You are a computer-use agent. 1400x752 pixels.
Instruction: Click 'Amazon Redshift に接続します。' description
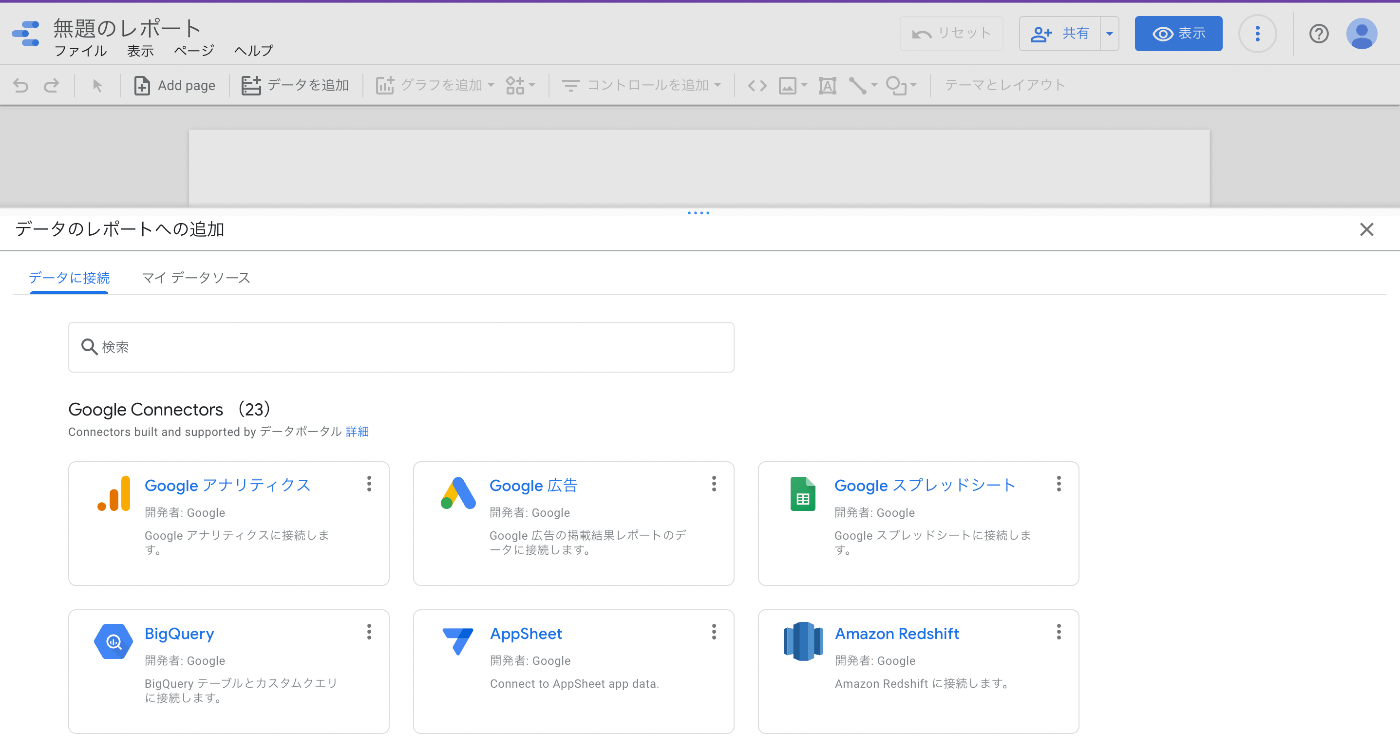pyautogui.click(x=922, y=684)
